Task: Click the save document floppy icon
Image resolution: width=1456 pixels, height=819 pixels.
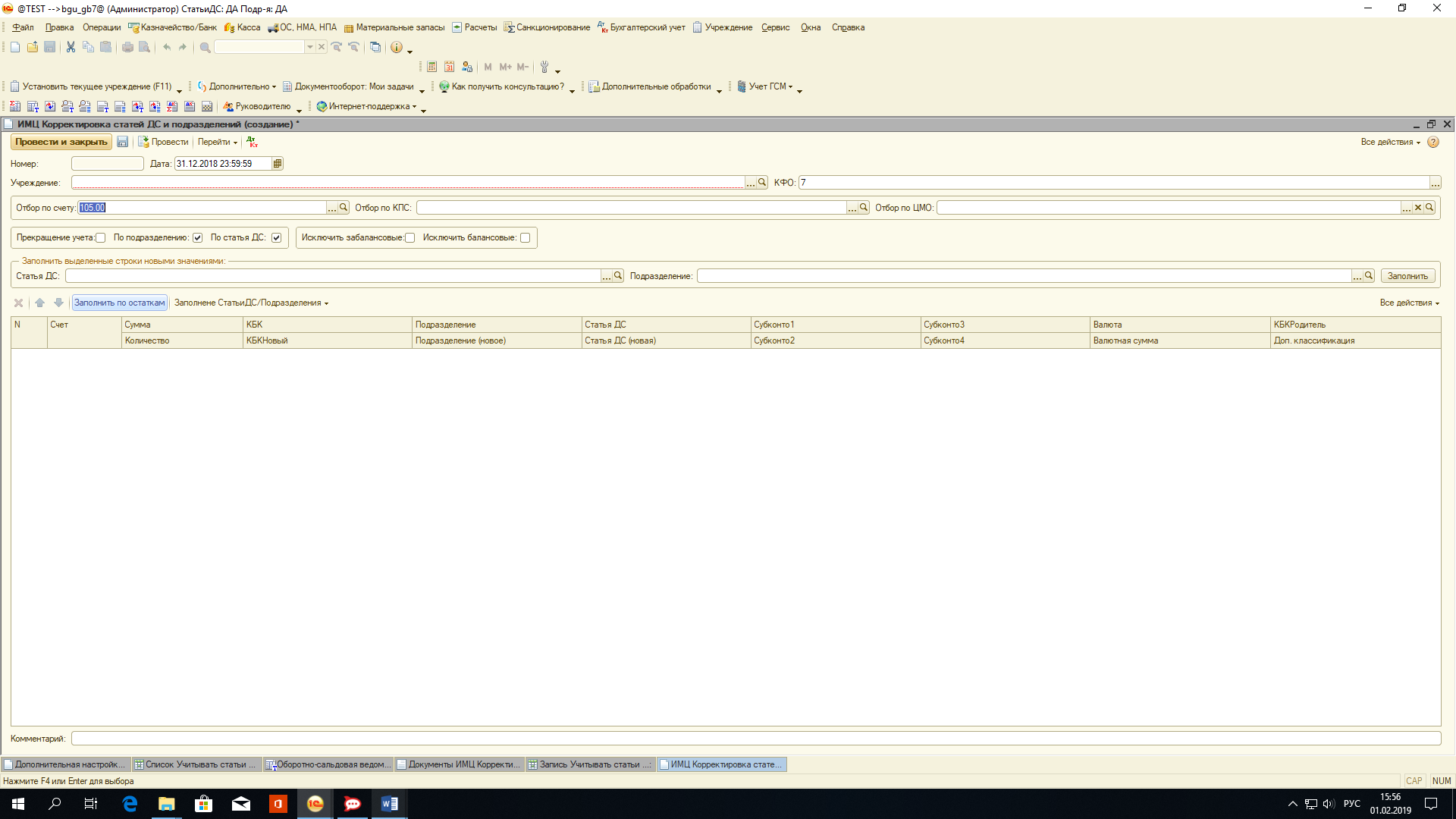Action: 122,142
